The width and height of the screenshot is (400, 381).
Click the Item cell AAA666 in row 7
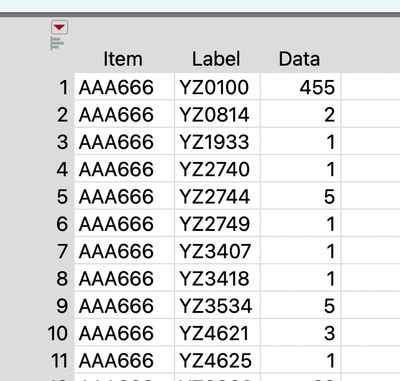[124, 251]
